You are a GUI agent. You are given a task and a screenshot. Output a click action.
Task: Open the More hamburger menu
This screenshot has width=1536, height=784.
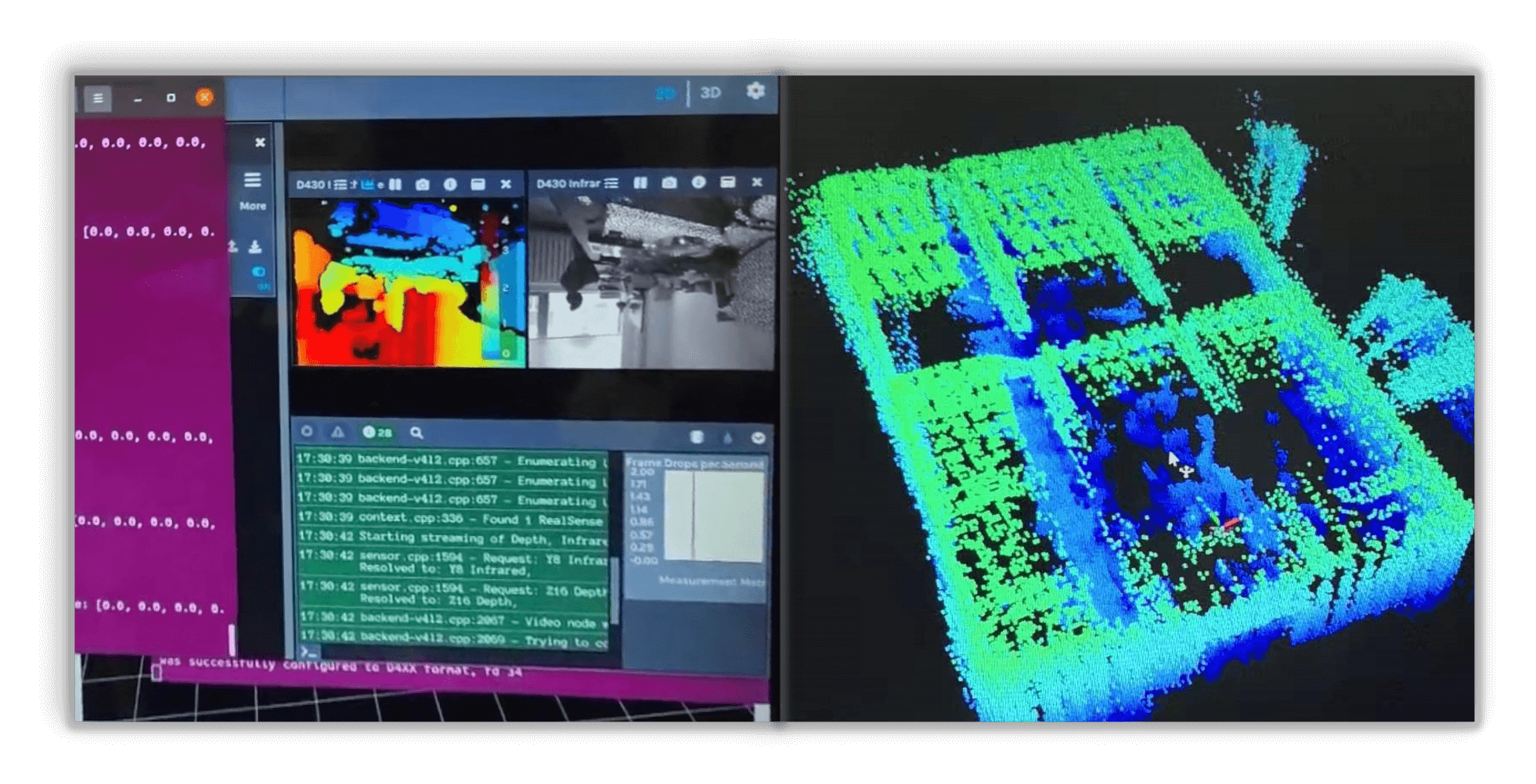[x=252, y=181]
